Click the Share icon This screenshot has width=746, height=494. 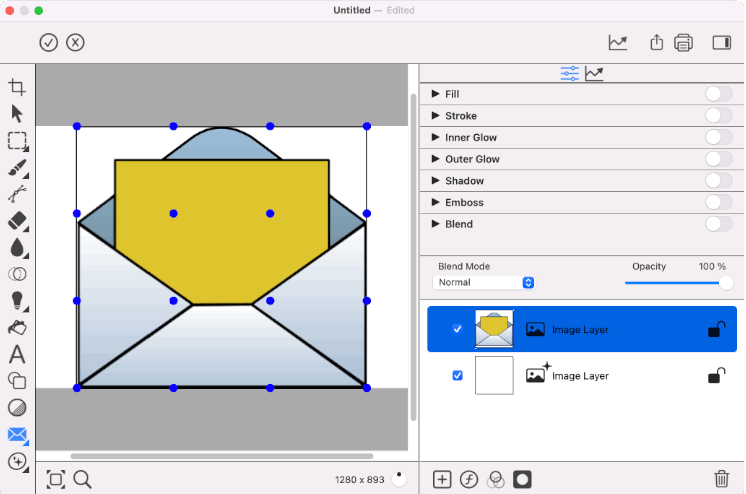(657, 42)
